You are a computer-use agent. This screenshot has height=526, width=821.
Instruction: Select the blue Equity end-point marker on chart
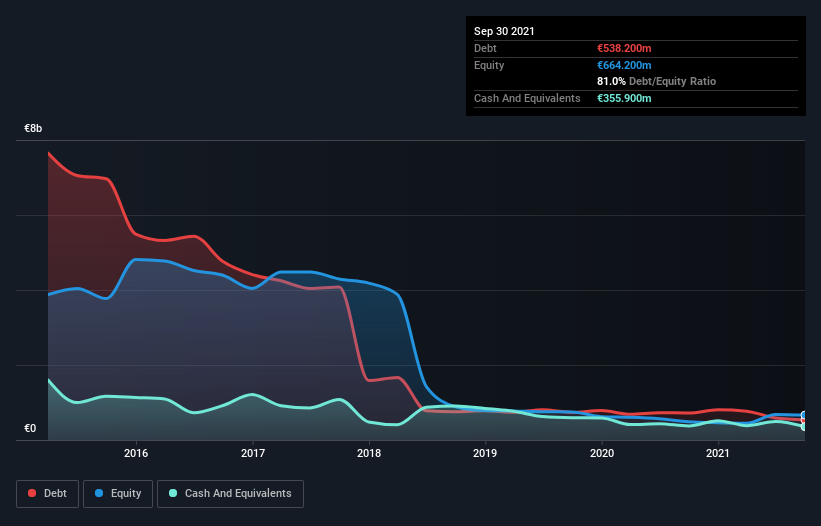[x=804, y=416]
